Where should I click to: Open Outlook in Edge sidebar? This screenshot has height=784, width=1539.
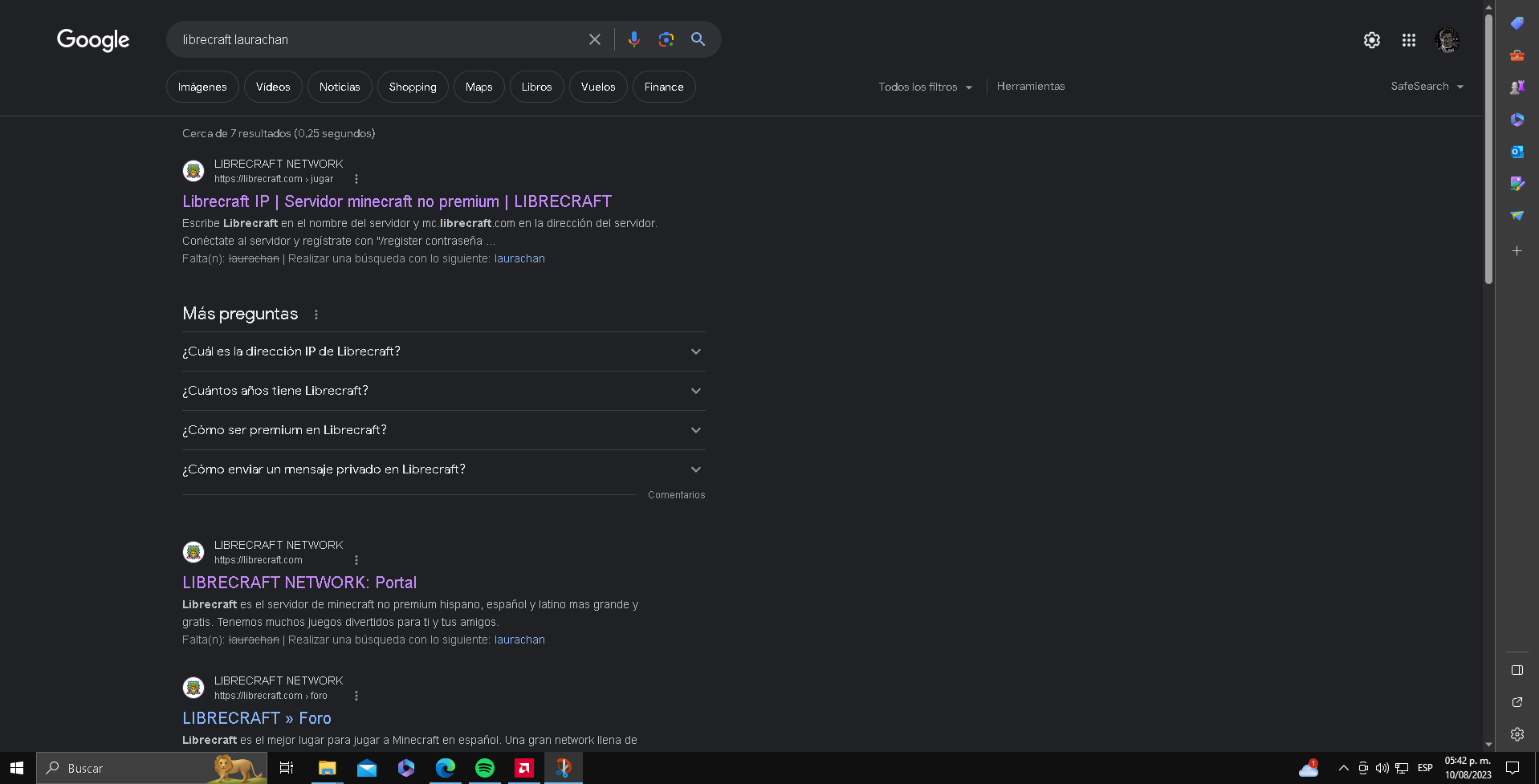point(1517,152)
